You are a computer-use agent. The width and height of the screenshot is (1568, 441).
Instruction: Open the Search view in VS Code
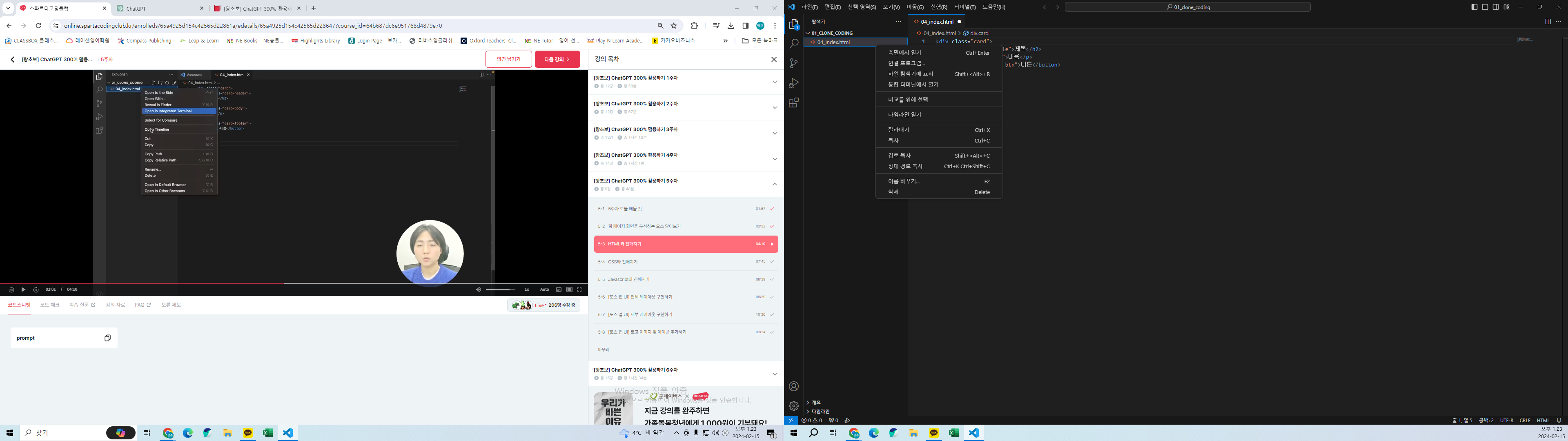794,44
